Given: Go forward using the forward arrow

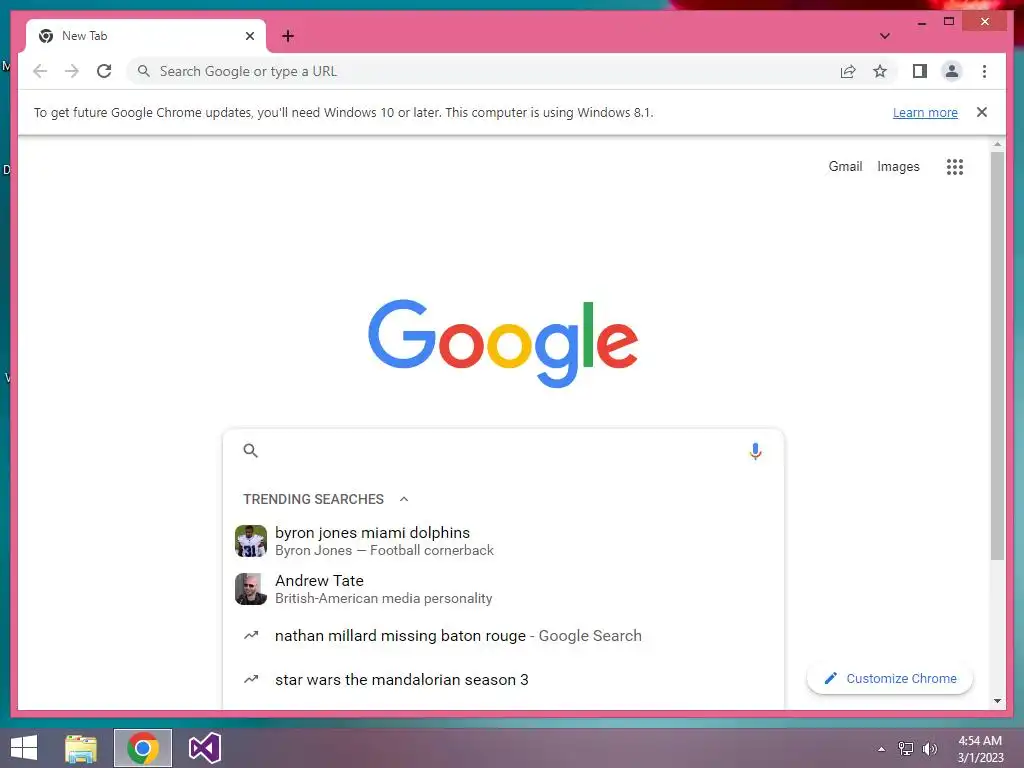Looking at the screenshot, I should (72, 71).
